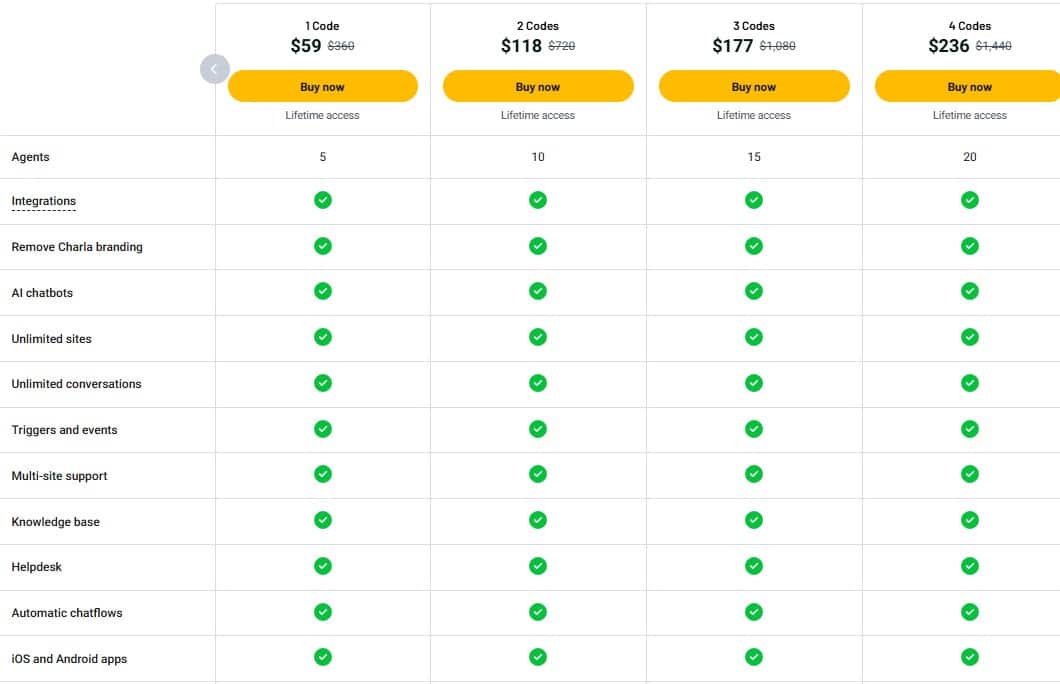Open the Integrations feature details link
Image resolution: width=1060 pixels, height=684 pixels.
(43, 200)
